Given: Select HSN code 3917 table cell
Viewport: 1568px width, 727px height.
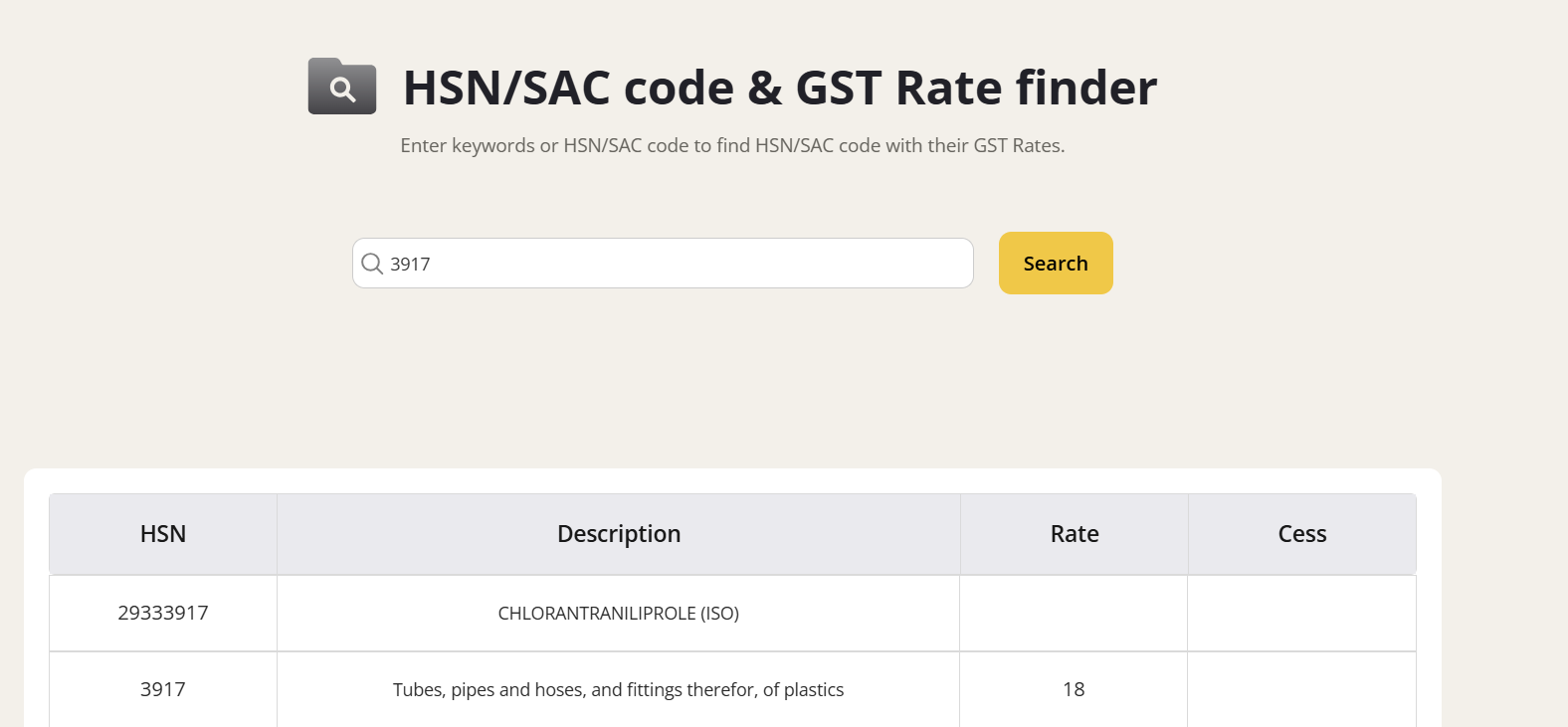Looking at the screenshot, I should tap(163, 689).
